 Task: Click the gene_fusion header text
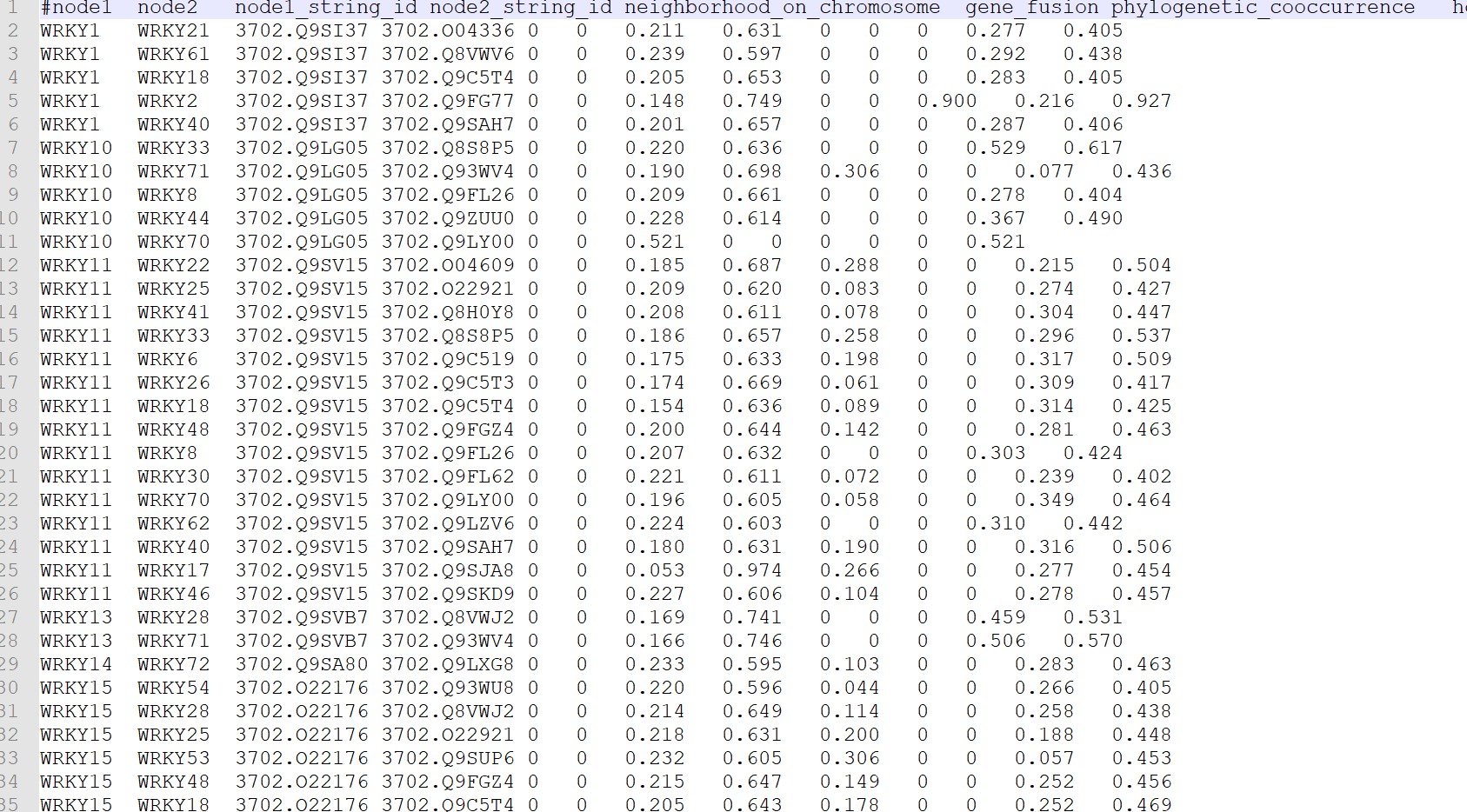(x=1032, y=8)
